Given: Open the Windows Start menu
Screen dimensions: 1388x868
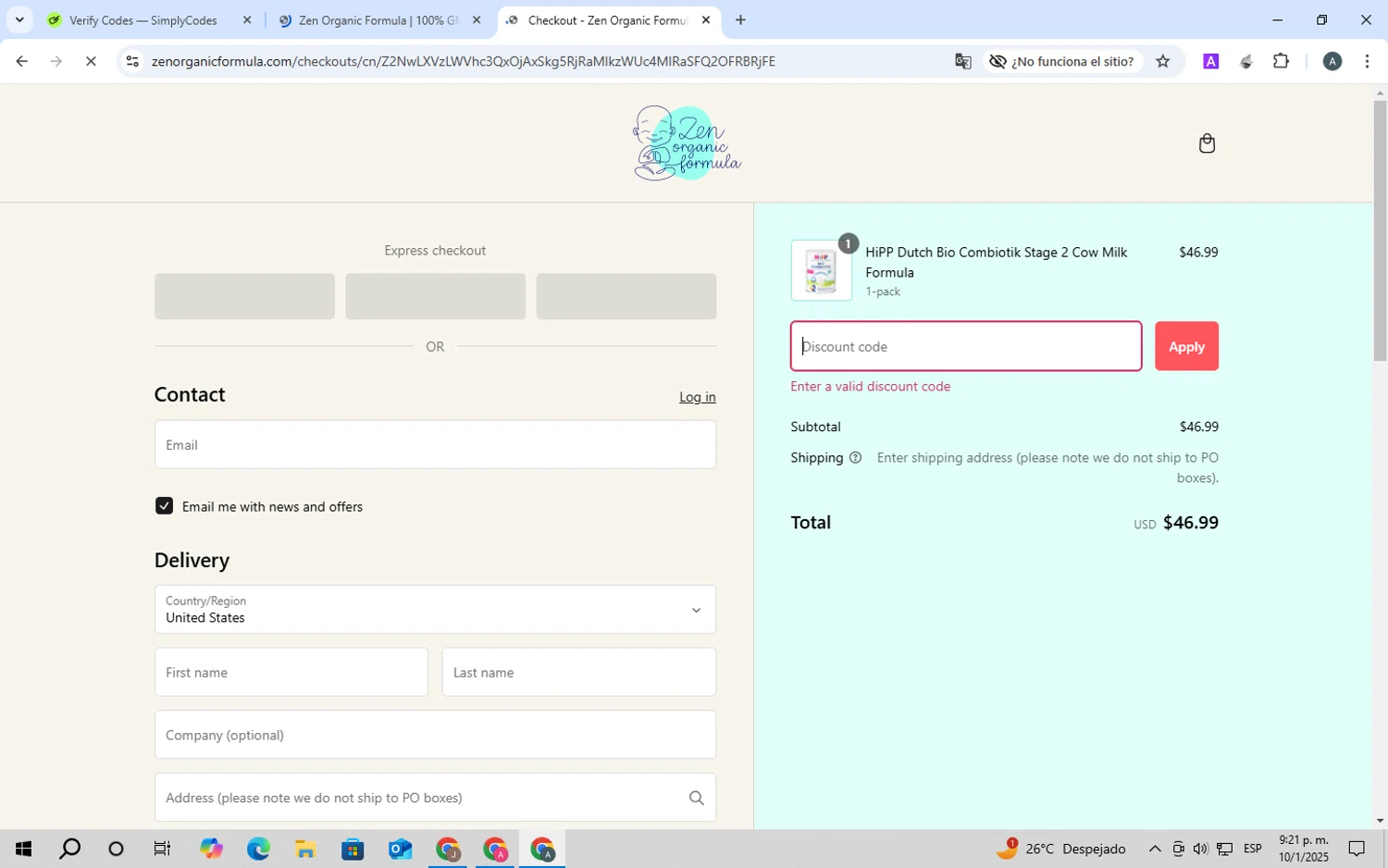Looking at the screenshot, I should [x=23, y=849].
